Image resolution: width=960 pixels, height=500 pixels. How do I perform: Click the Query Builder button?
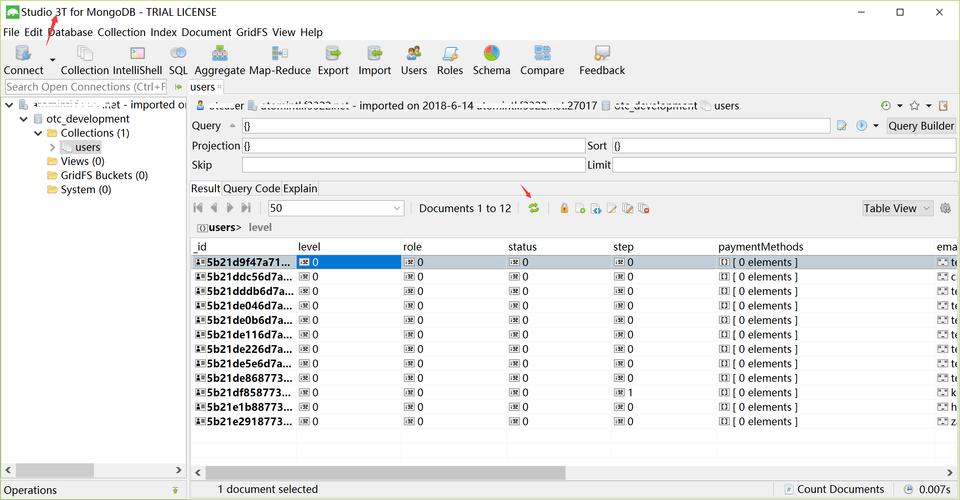921,126
